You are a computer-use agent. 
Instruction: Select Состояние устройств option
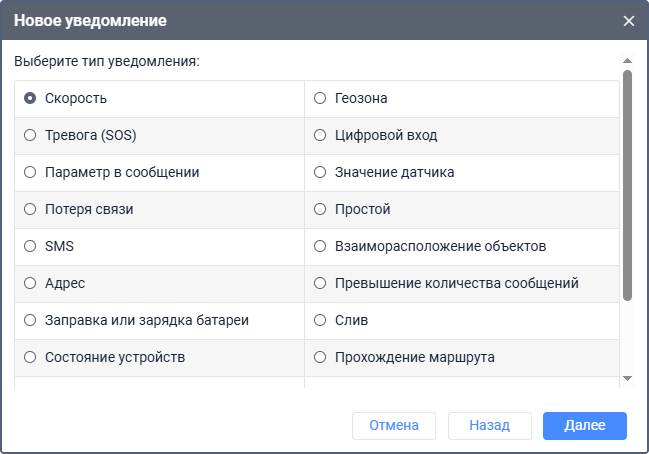coord(30,357)
